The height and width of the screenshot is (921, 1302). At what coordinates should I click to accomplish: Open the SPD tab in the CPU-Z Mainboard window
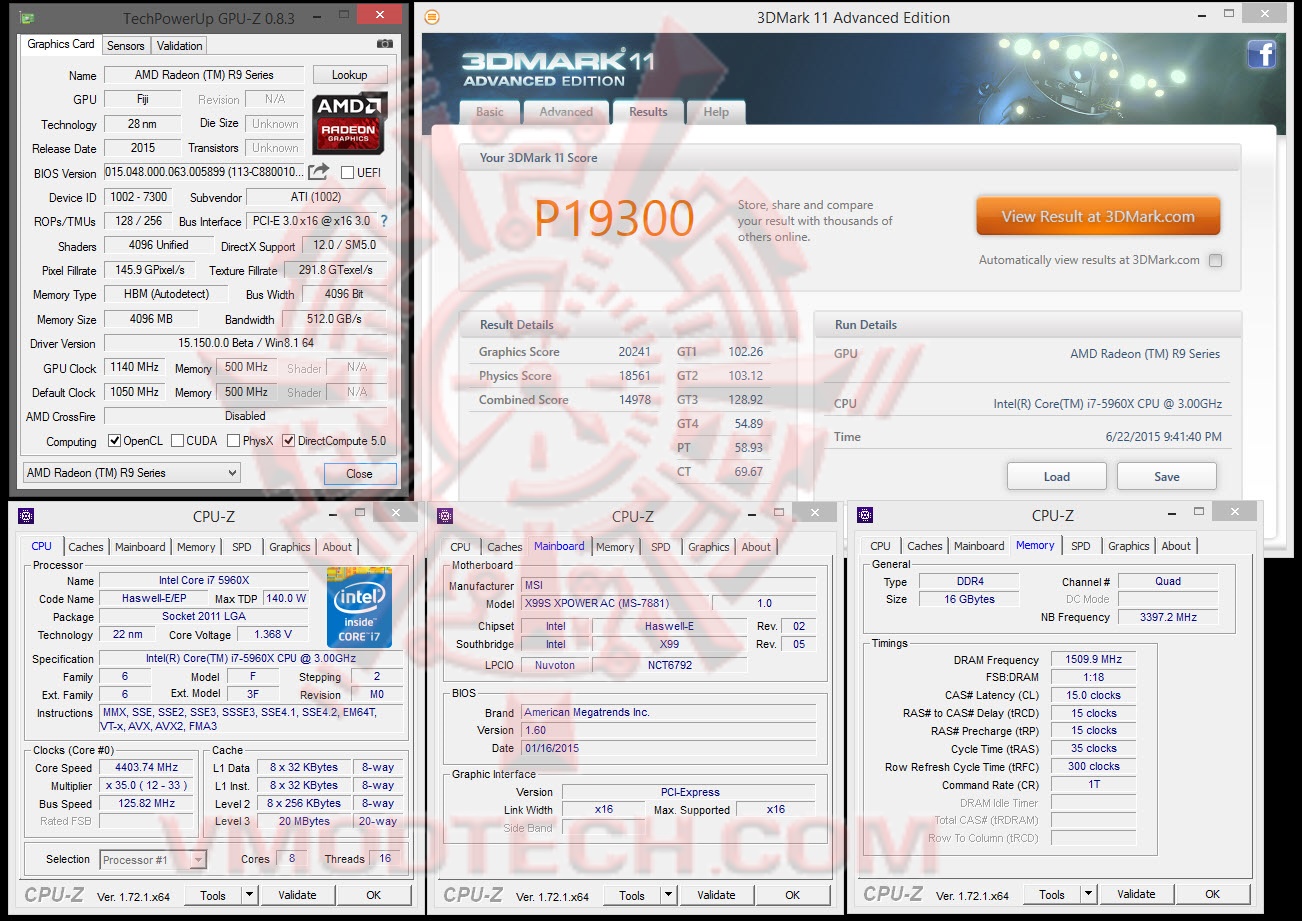(x=661, y=547)
